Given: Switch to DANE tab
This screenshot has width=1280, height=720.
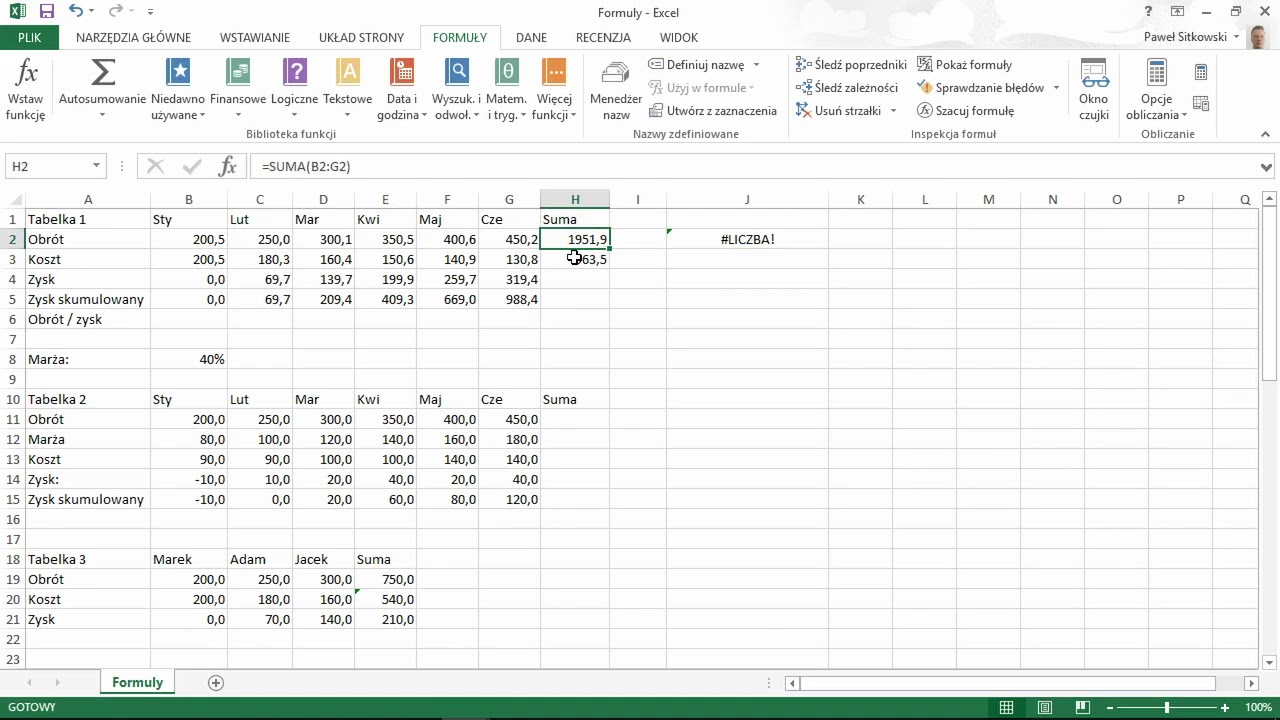Looking at the screenshot, I should [531, 37].
